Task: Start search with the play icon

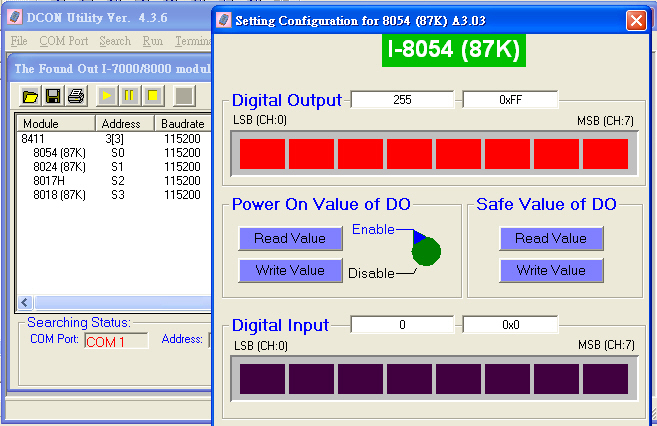Action: (107, 96)
